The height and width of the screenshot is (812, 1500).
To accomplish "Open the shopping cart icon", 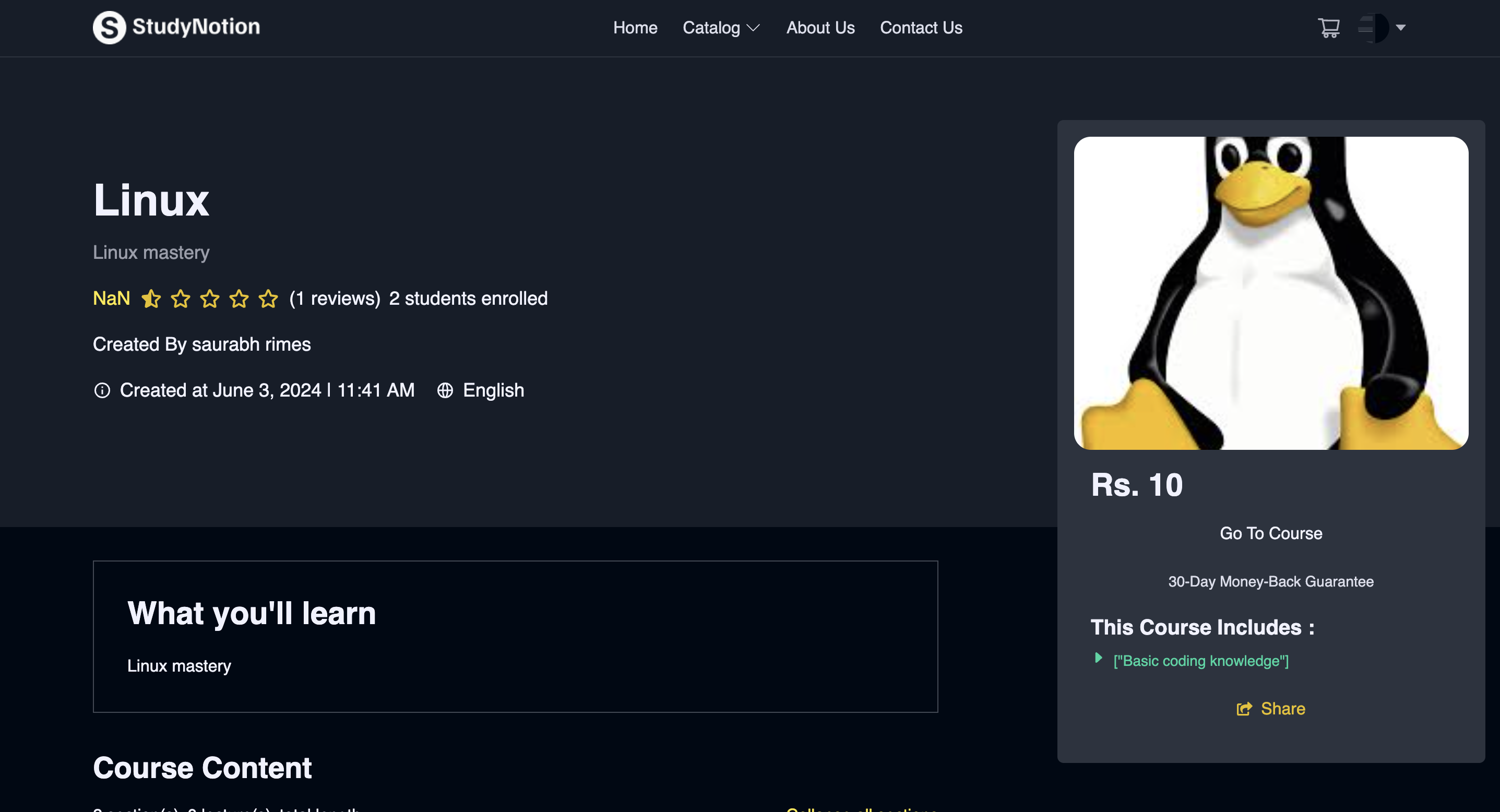I will click(1328, 27).
